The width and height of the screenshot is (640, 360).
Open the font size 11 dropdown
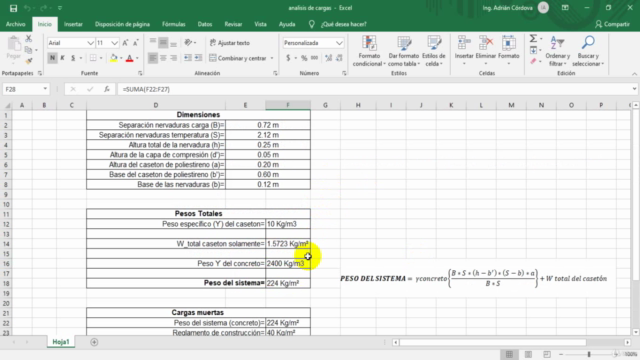click(x=114, y=43)
